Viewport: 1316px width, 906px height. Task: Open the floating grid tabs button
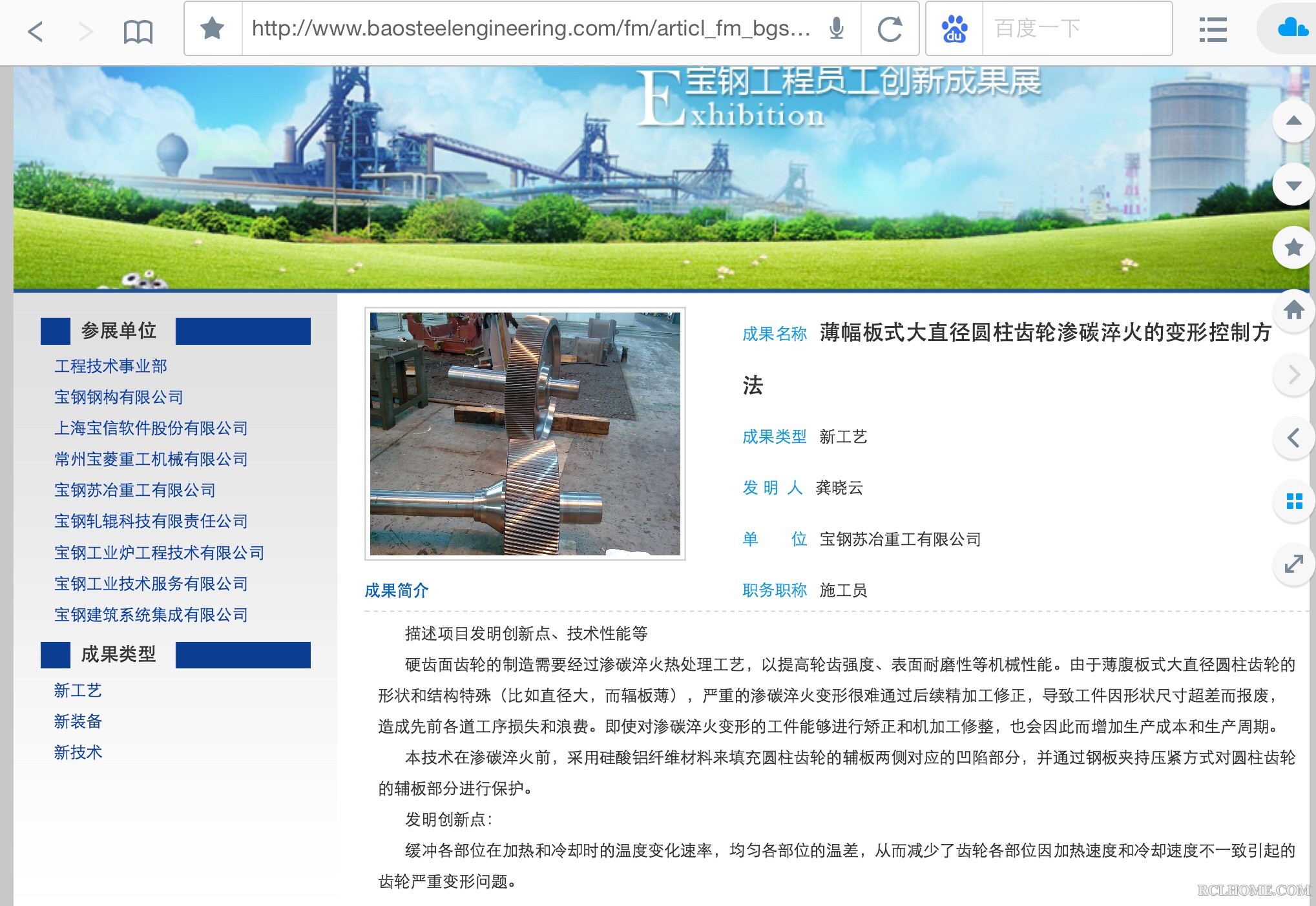point(1293,501)
